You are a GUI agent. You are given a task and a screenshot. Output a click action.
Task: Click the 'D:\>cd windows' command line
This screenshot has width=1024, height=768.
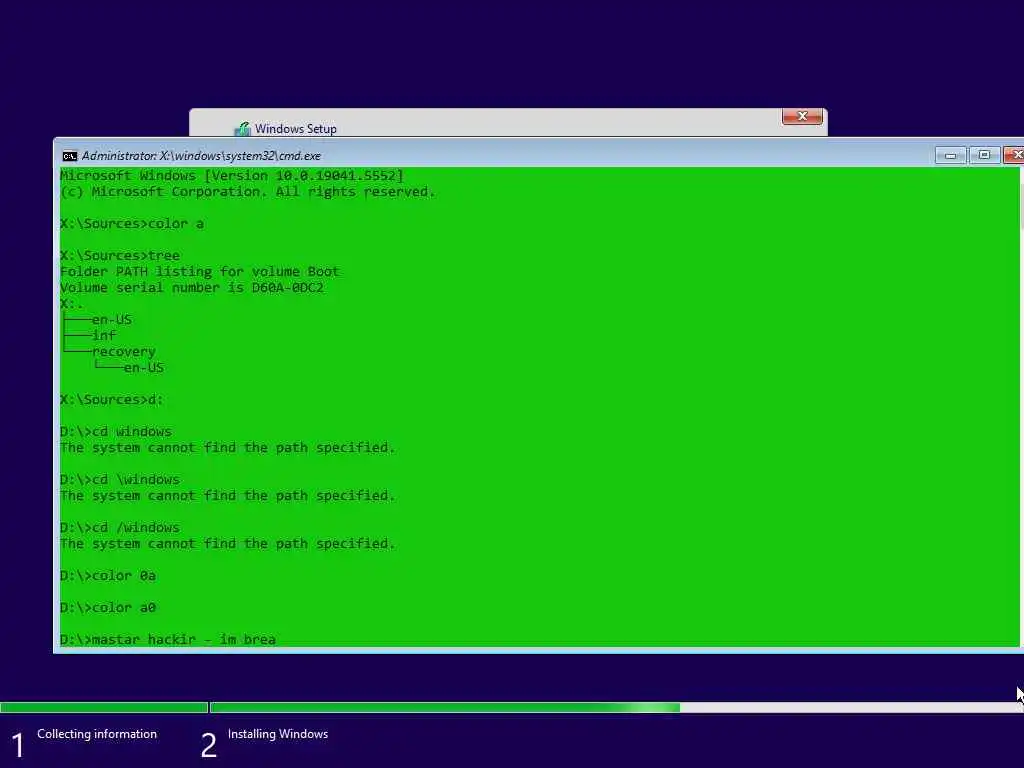[x=116, y=431]
